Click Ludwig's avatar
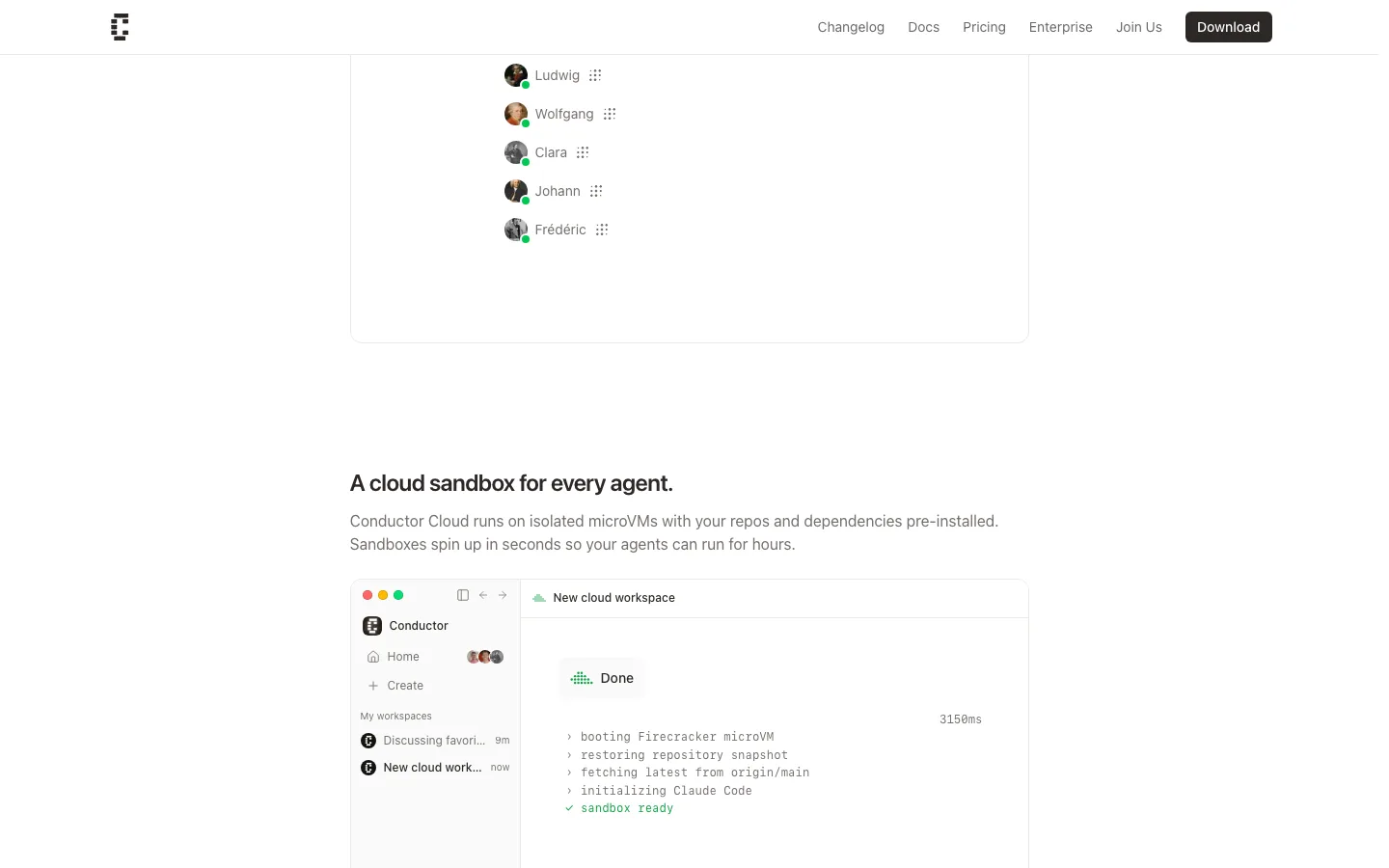Screen dimensions: 1389x868 (516, 75)
